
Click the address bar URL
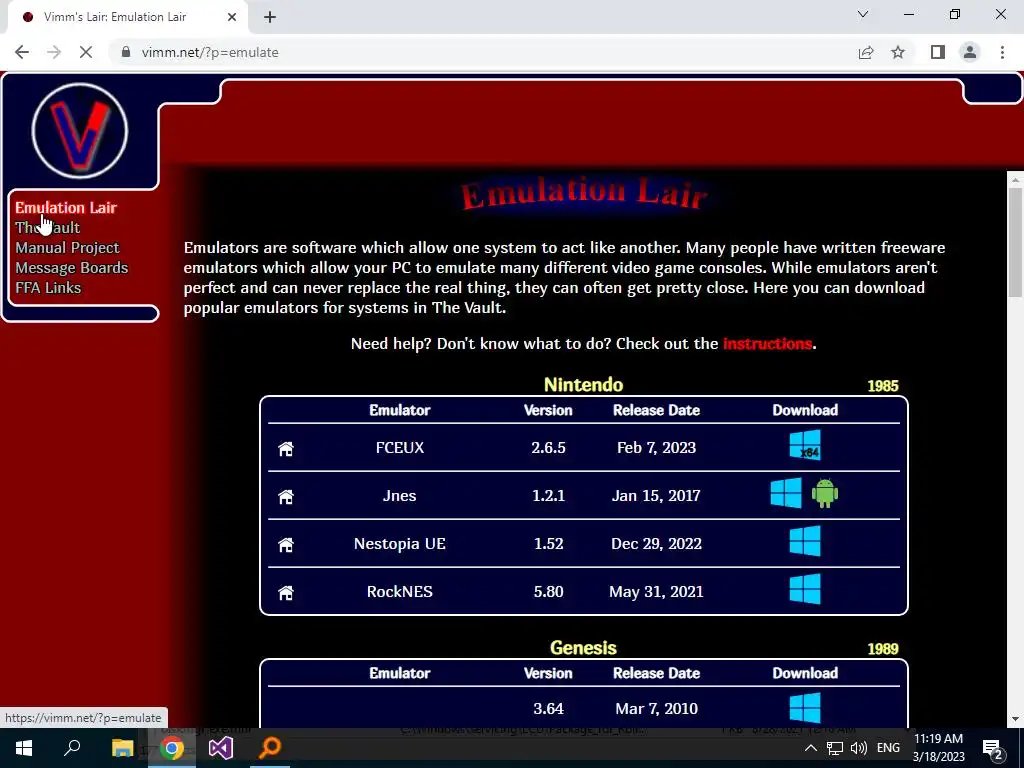tap(210, 52)
